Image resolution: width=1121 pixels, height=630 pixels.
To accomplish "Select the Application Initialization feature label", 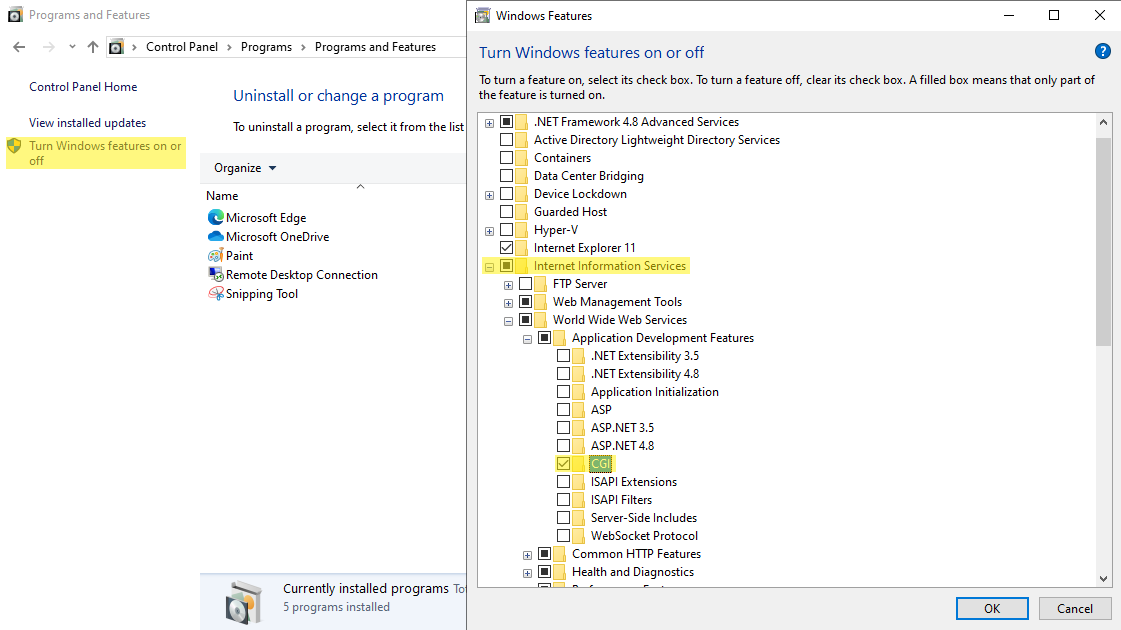I will [x=655, y=392].
